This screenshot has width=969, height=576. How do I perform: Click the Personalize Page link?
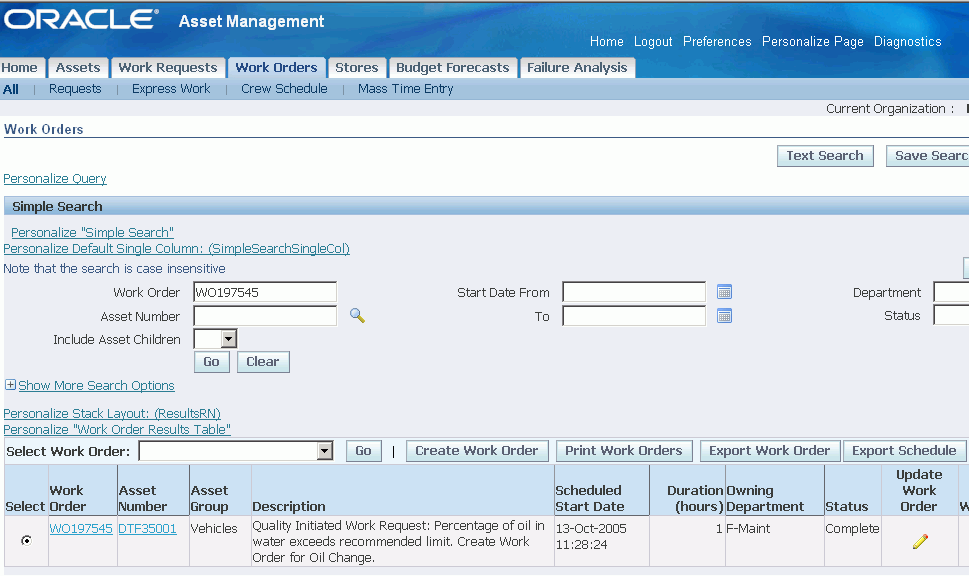point(813,41)
